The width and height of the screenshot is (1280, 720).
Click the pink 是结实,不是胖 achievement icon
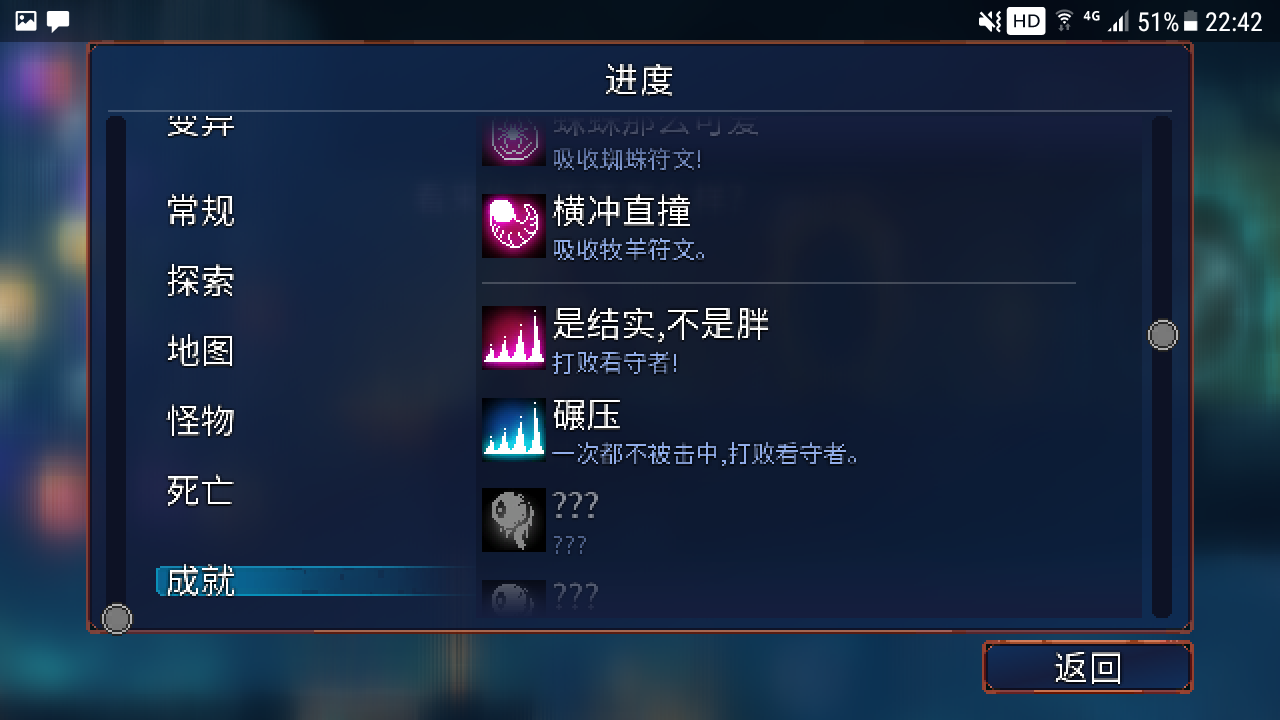(514, 338)
